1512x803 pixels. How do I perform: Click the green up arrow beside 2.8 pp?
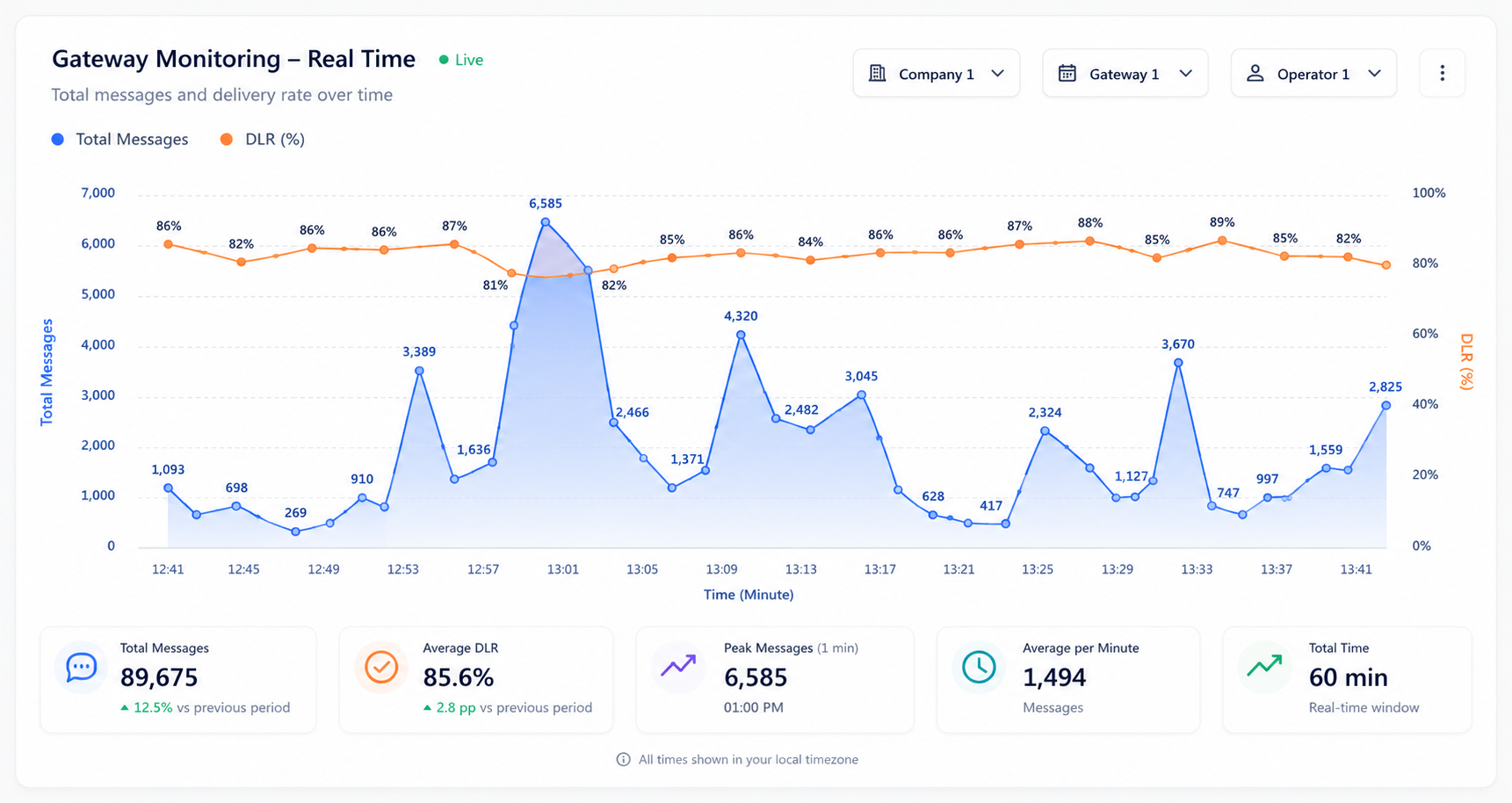tap(427, 707)
